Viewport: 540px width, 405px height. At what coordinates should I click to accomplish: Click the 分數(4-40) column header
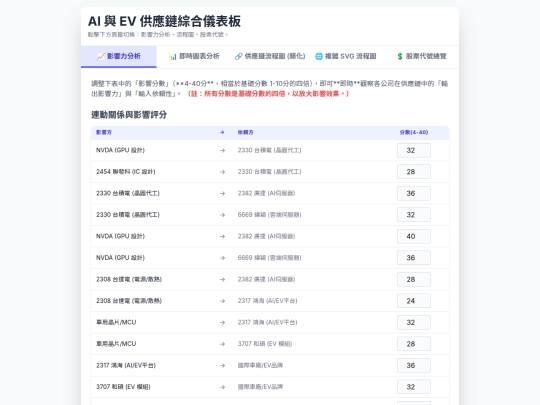pos(414,133)
